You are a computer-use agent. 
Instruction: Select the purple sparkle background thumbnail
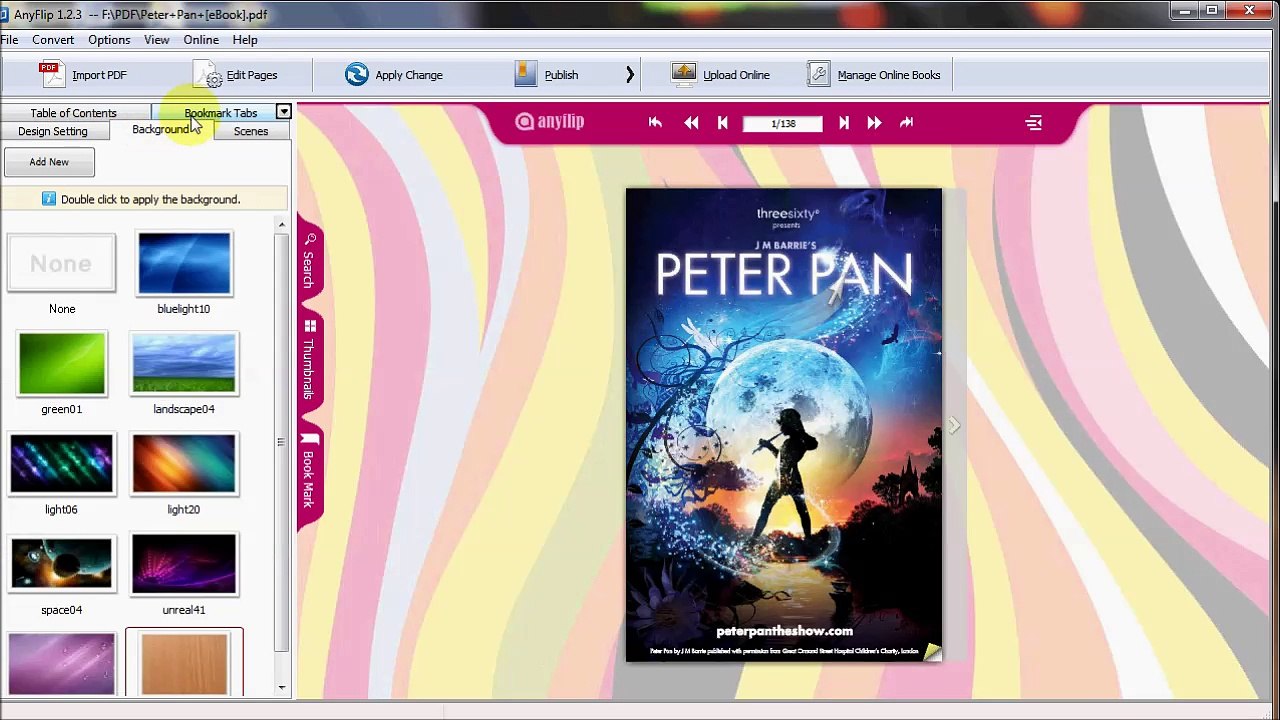62,663
